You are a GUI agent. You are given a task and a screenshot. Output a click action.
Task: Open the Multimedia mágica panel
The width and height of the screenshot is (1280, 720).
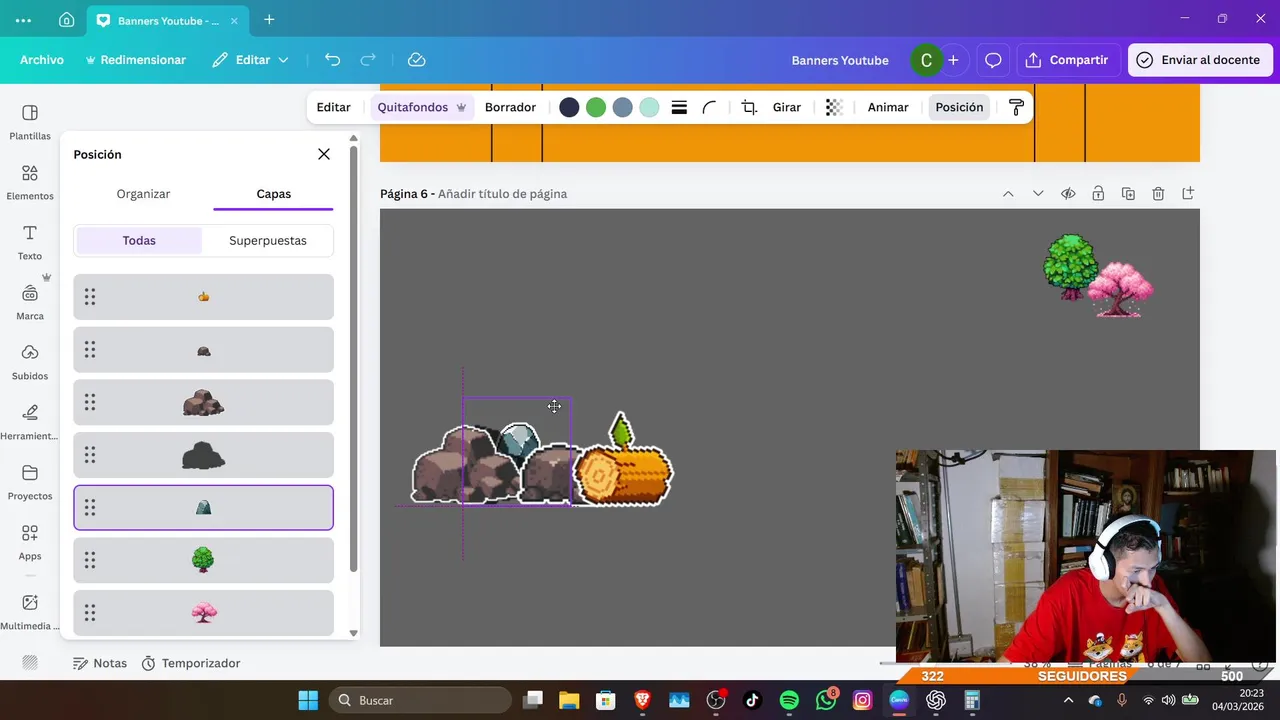[30, 612]
